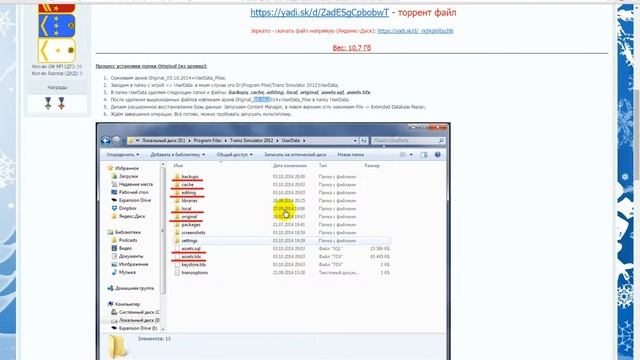
Task: Open Рабочий стол in the sidebar
Action: click(130, 192)
